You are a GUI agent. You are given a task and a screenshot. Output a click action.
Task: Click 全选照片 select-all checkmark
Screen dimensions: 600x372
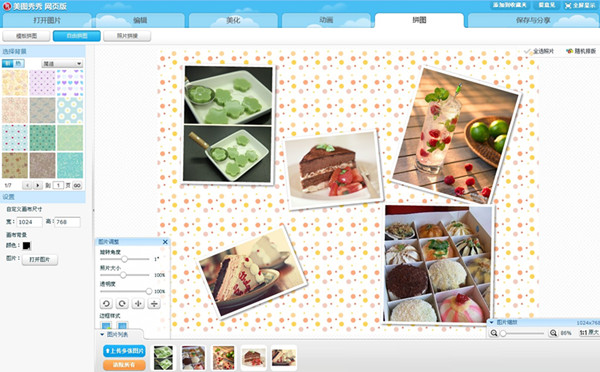point(528,51)
